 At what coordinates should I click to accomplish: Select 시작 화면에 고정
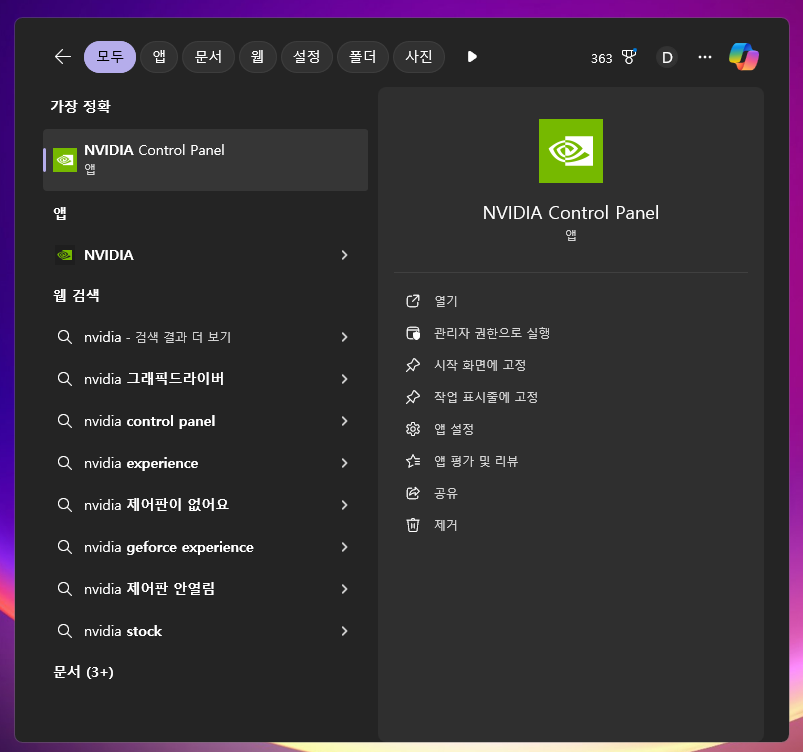click(480, 365)
